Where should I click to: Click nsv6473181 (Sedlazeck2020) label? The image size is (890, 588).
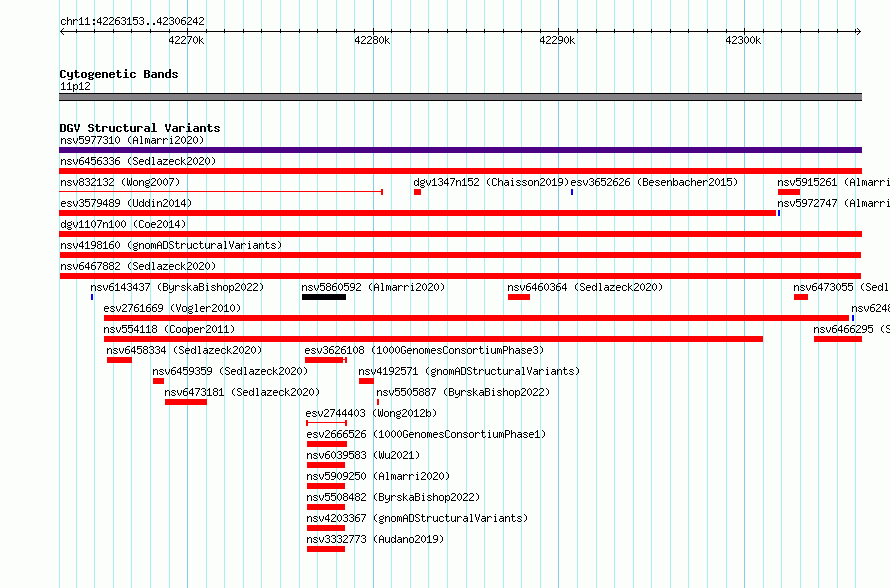tap(242, 392)
